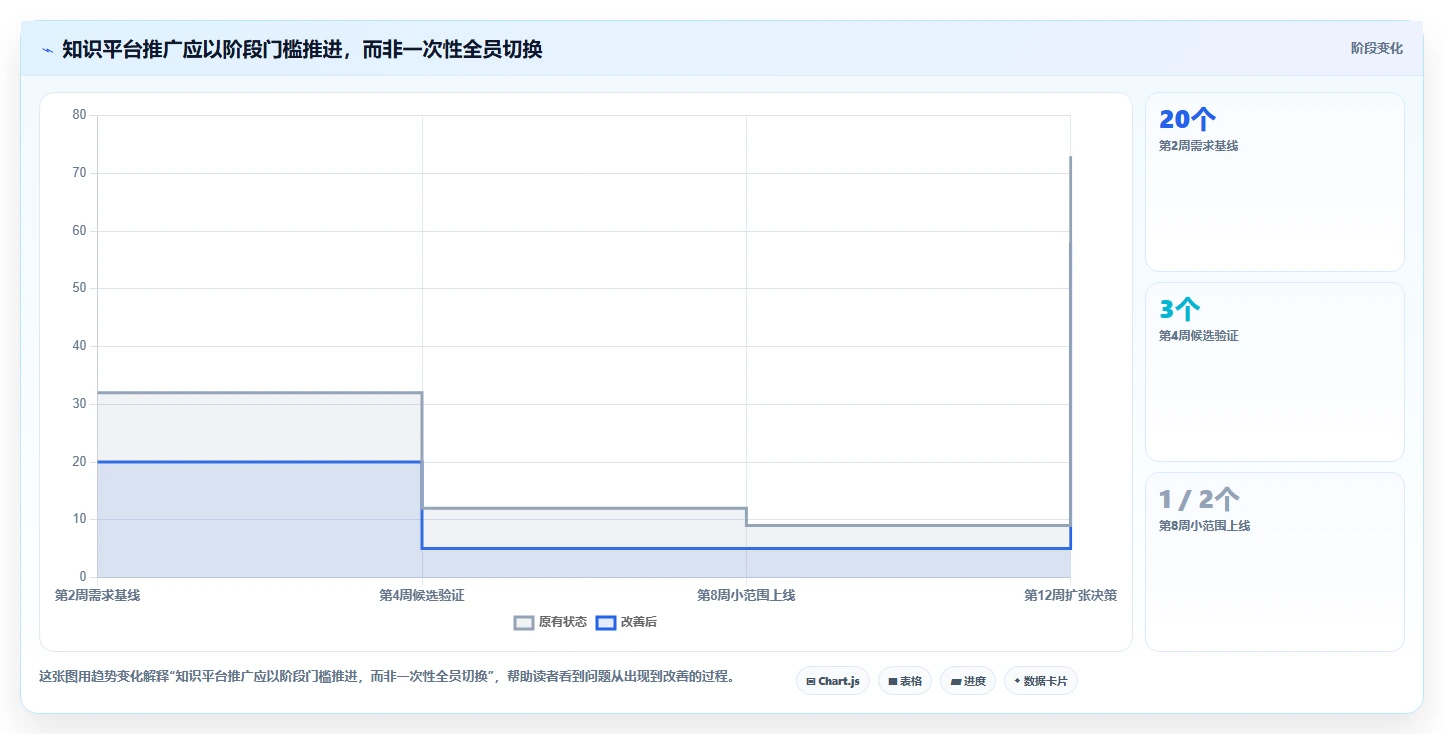The width and height of the screenshot is (1444, 734).
Task: Open the 3个 第4周候选验证 card
Action: 1274,372
